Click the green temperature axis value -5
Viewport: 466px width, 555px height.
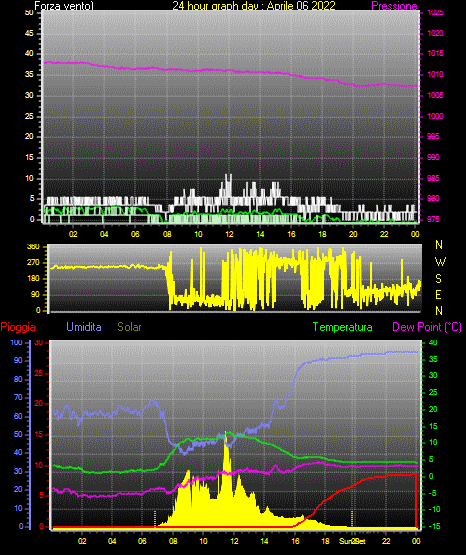(x=433, y=493)
